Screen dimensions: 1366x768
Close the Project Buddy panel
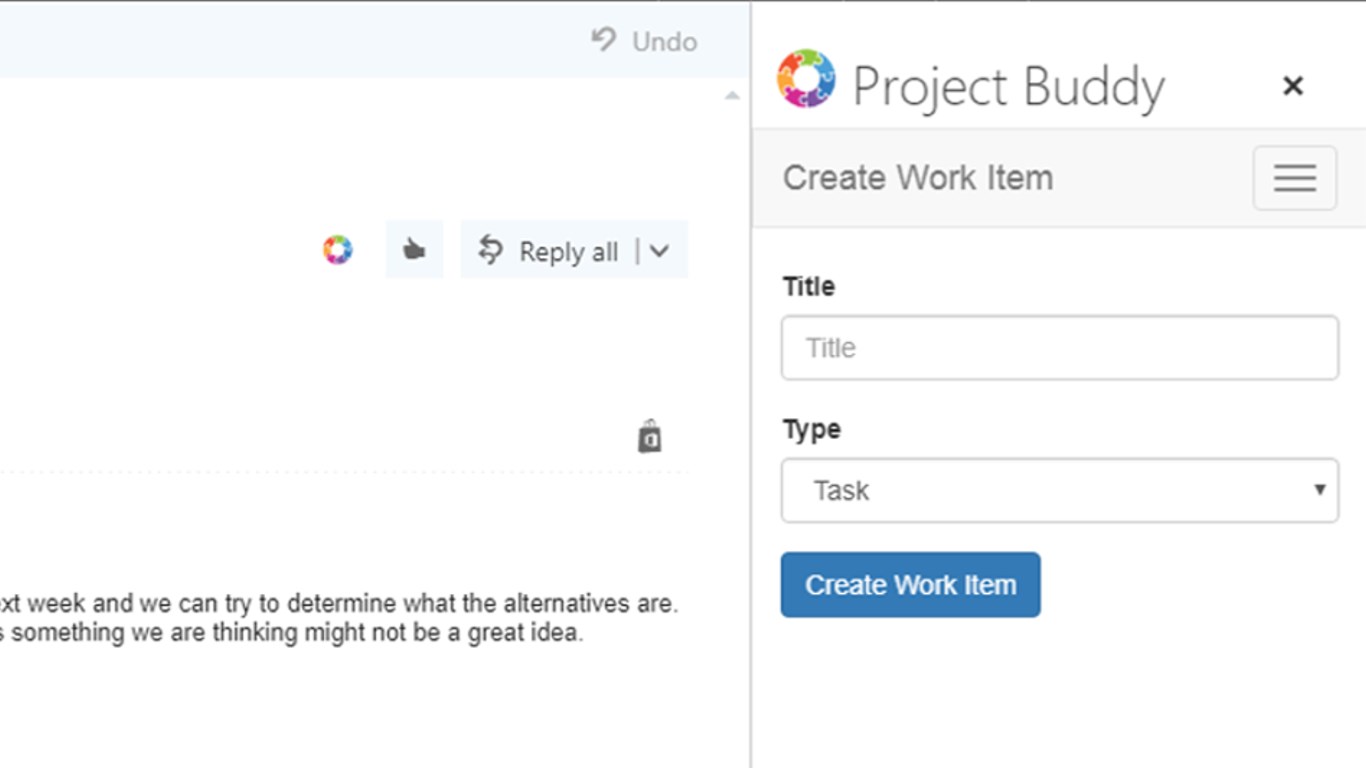coord(1293,86)
